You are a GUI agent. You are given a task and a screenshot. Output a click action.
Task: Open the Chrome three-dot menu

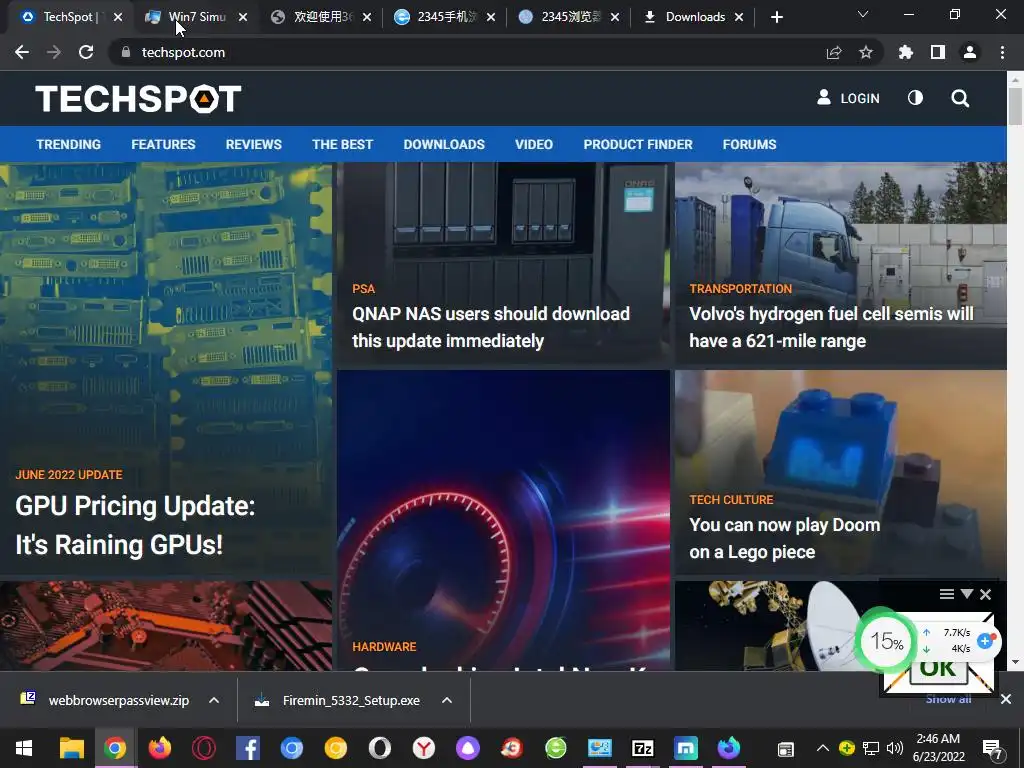[x=1002, y=52]
